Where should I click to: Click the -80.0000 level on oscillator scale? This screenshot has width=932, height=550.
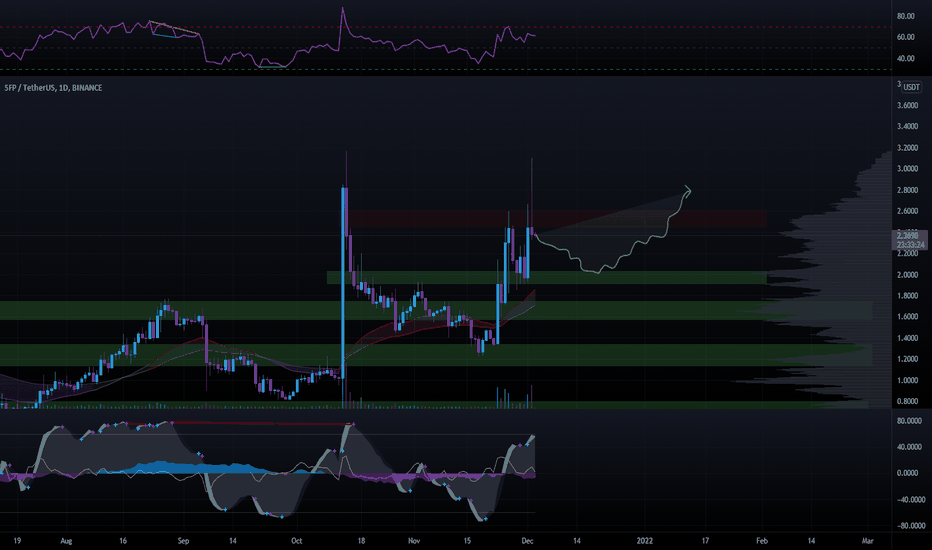coord(910,526)
